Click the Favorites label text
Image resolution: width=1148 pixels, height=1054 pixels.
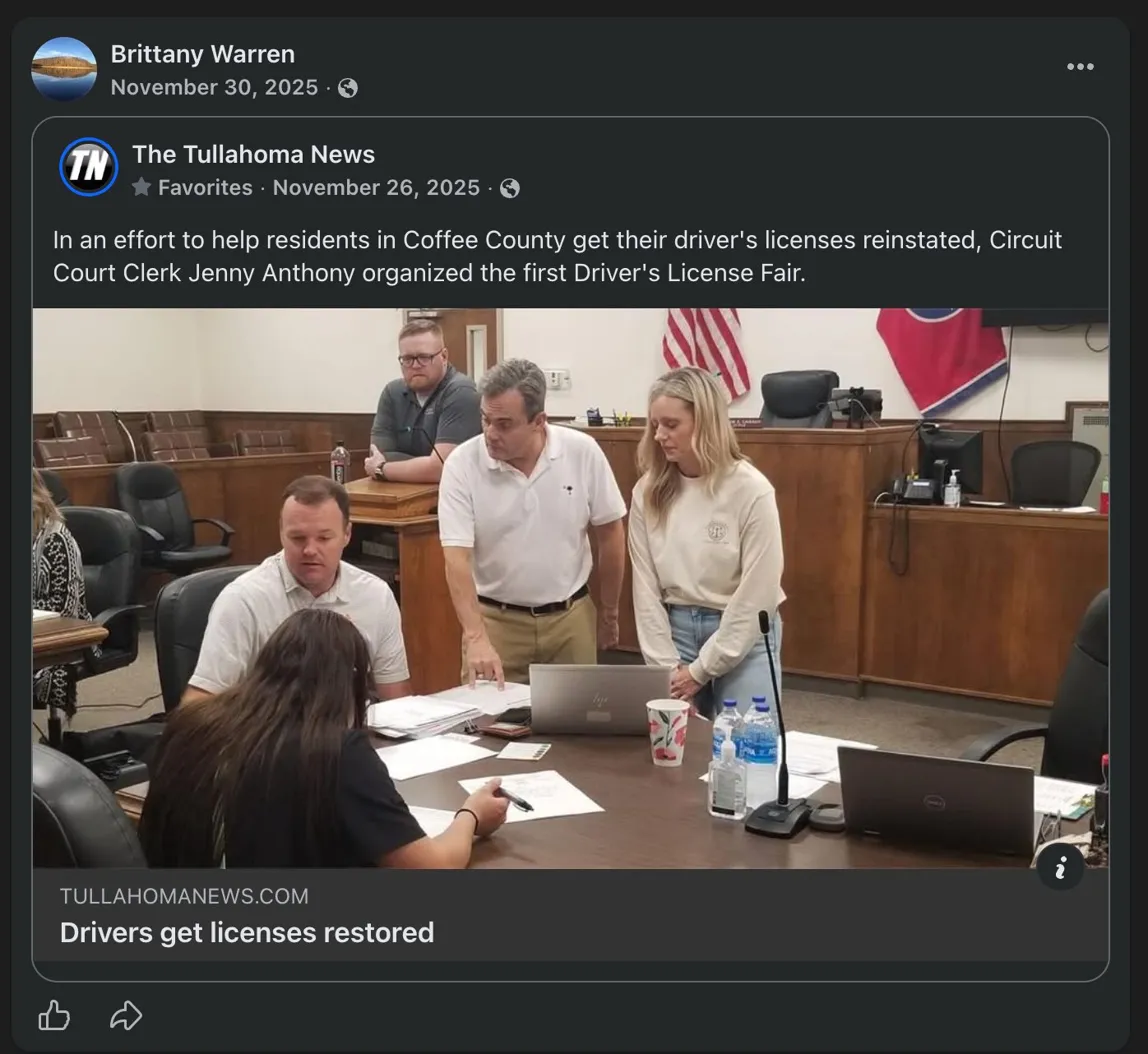coord(205,188)
